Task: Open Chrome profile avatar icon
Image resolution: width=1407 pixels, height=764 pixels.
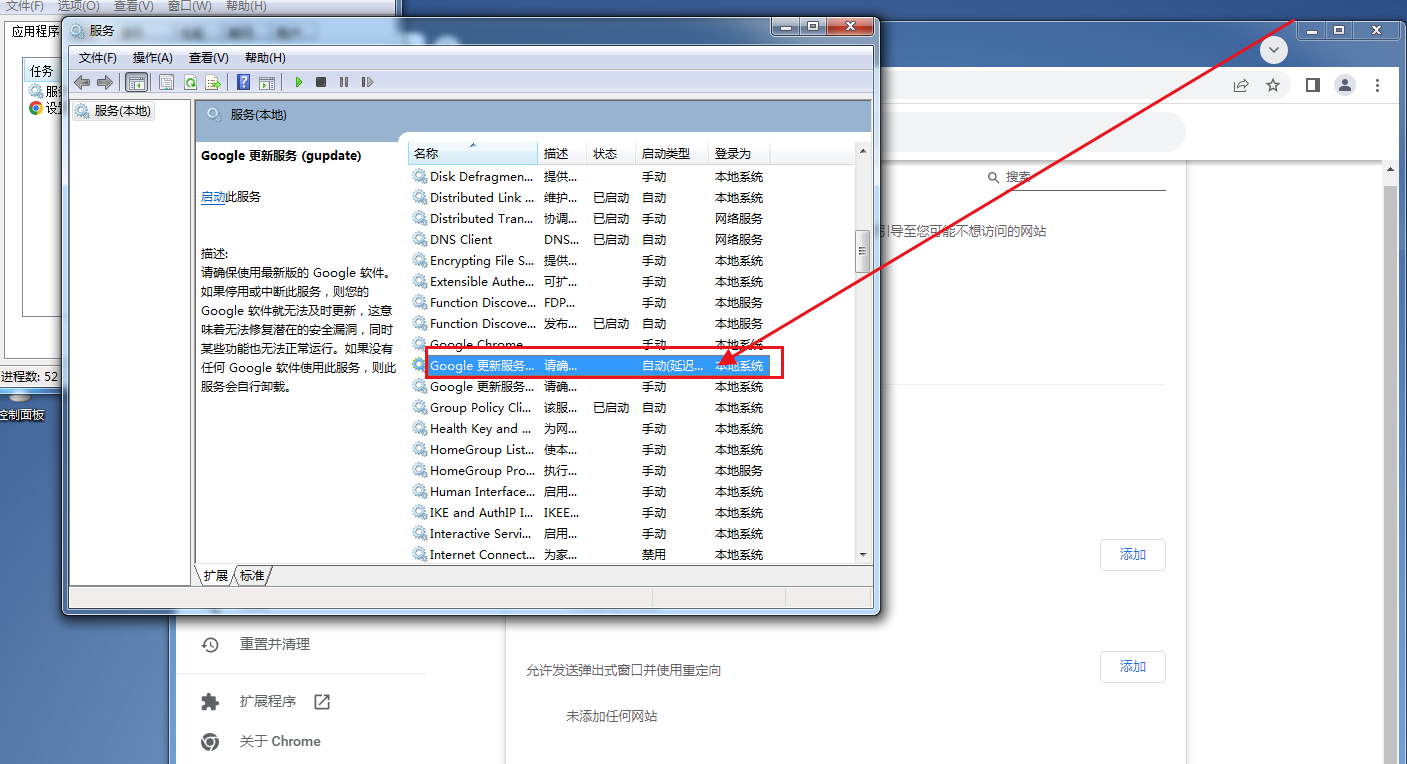Action: tap(1345, 85)
